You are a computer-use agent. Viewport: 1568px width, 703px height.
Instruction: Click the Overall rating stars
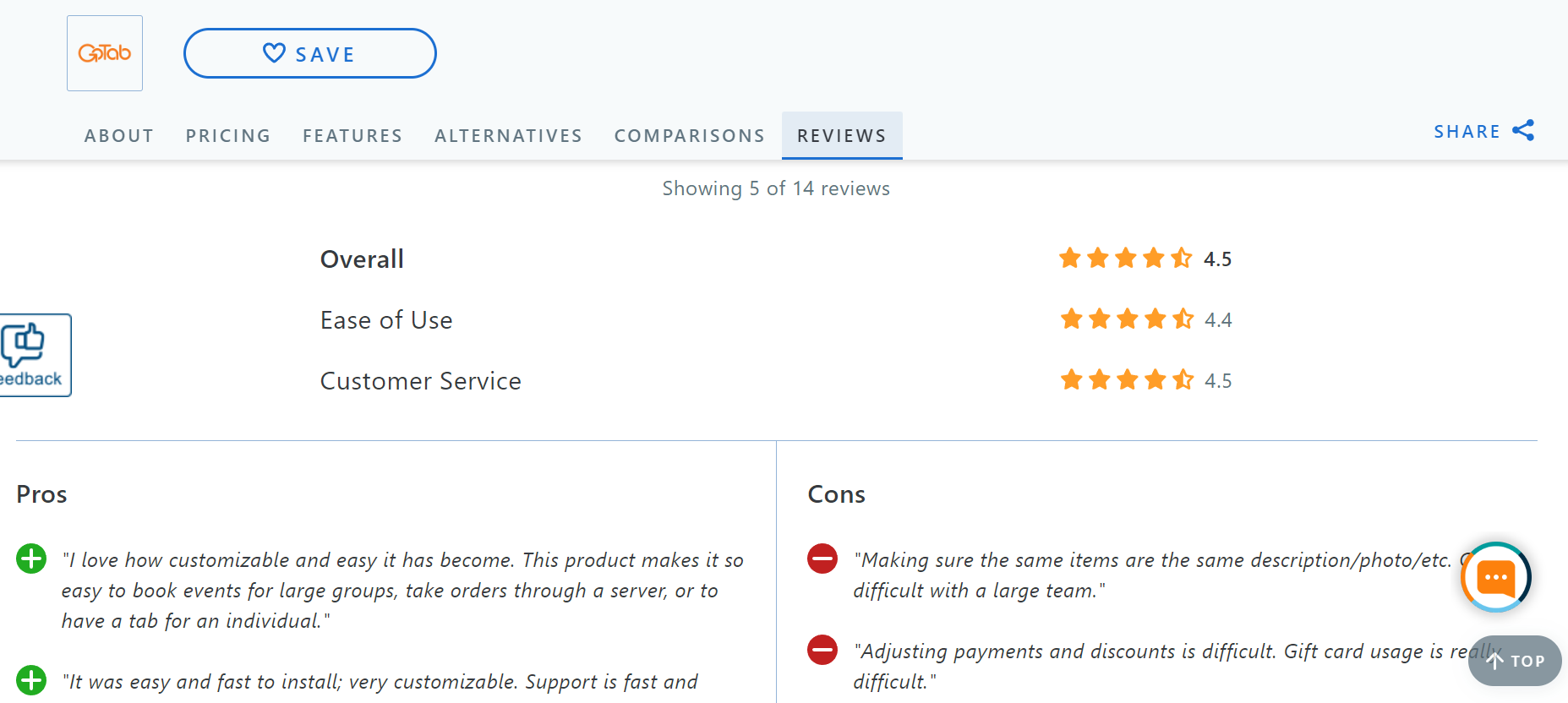pyautogui.click(x=1125, y=258)
